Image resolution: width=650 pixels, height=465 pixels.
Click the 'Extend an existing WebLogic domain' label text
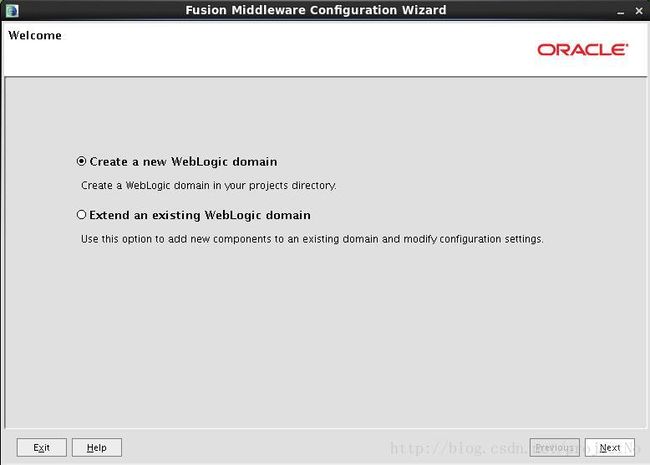click(200, 215)
